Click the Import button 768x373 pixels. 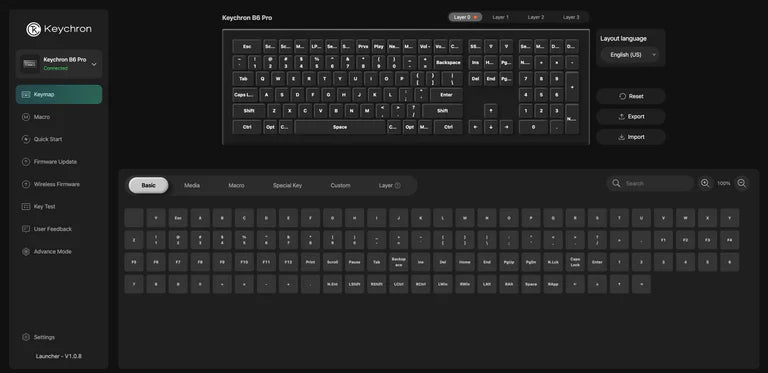click(x=631, y=137)
